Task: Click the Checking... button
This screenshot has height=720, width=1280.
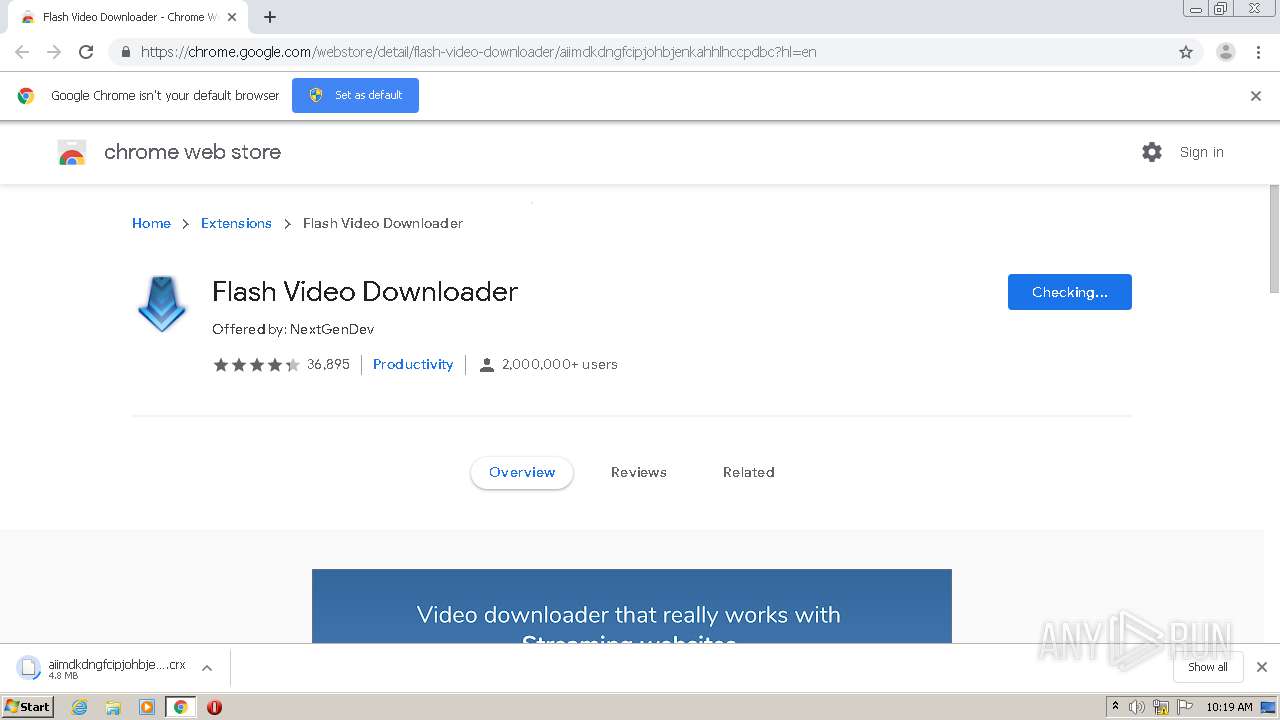Action: (x=1069, y=292)
